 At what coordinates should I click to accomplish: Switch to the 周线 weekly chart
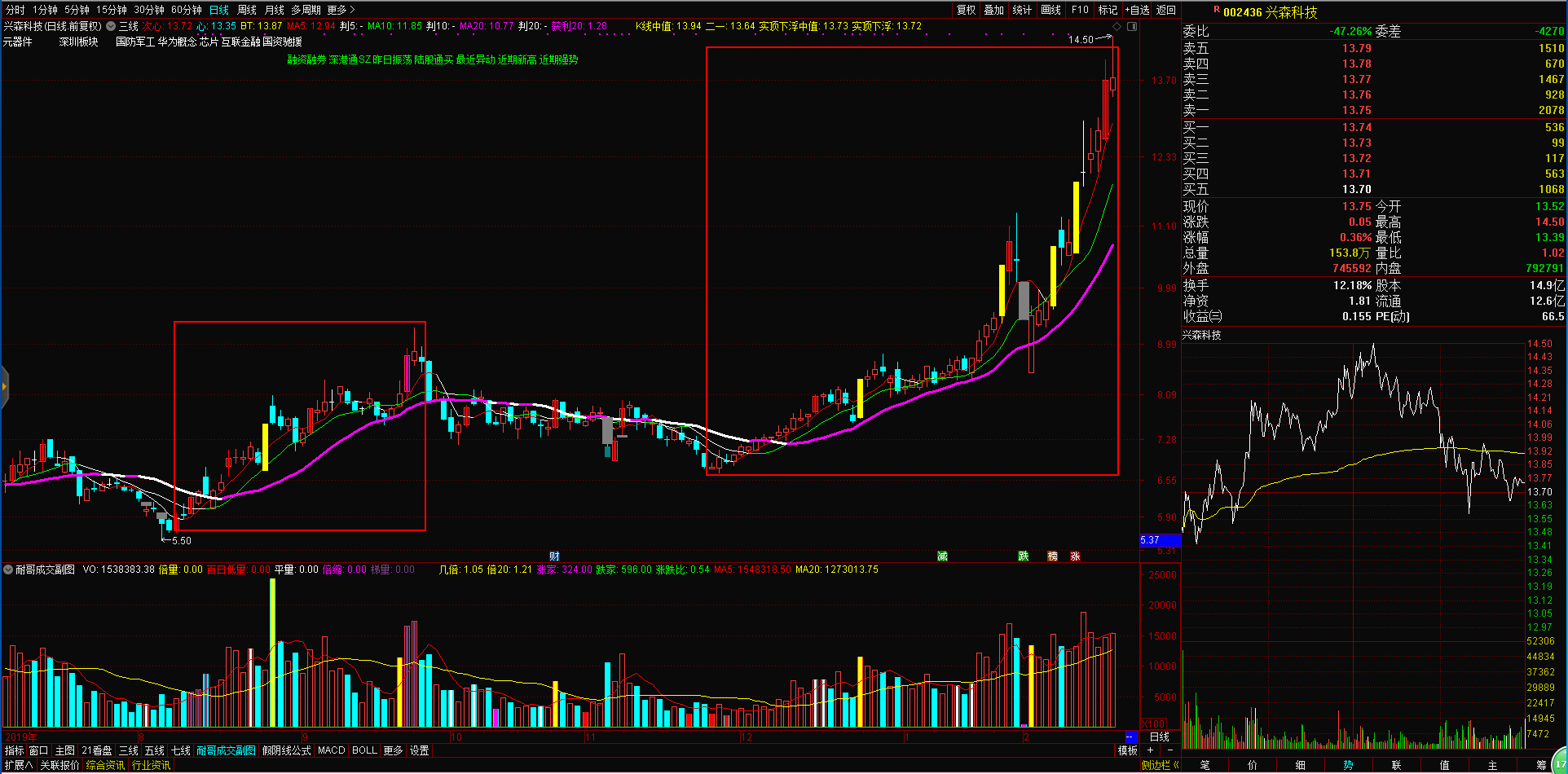(x=247, y=10)
